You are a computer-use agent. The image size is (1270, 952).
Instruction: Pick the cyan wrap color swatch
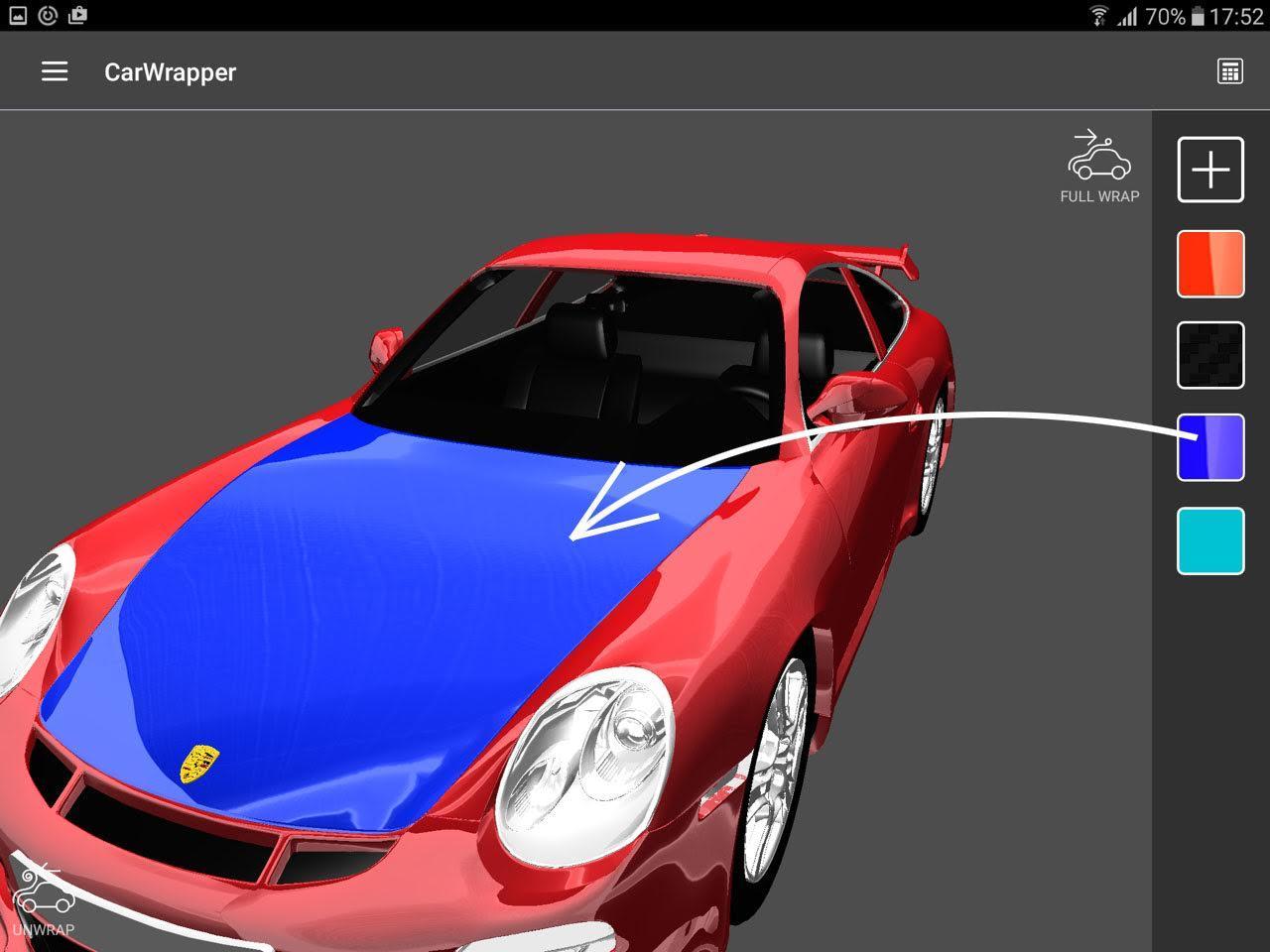(1210, 540)
